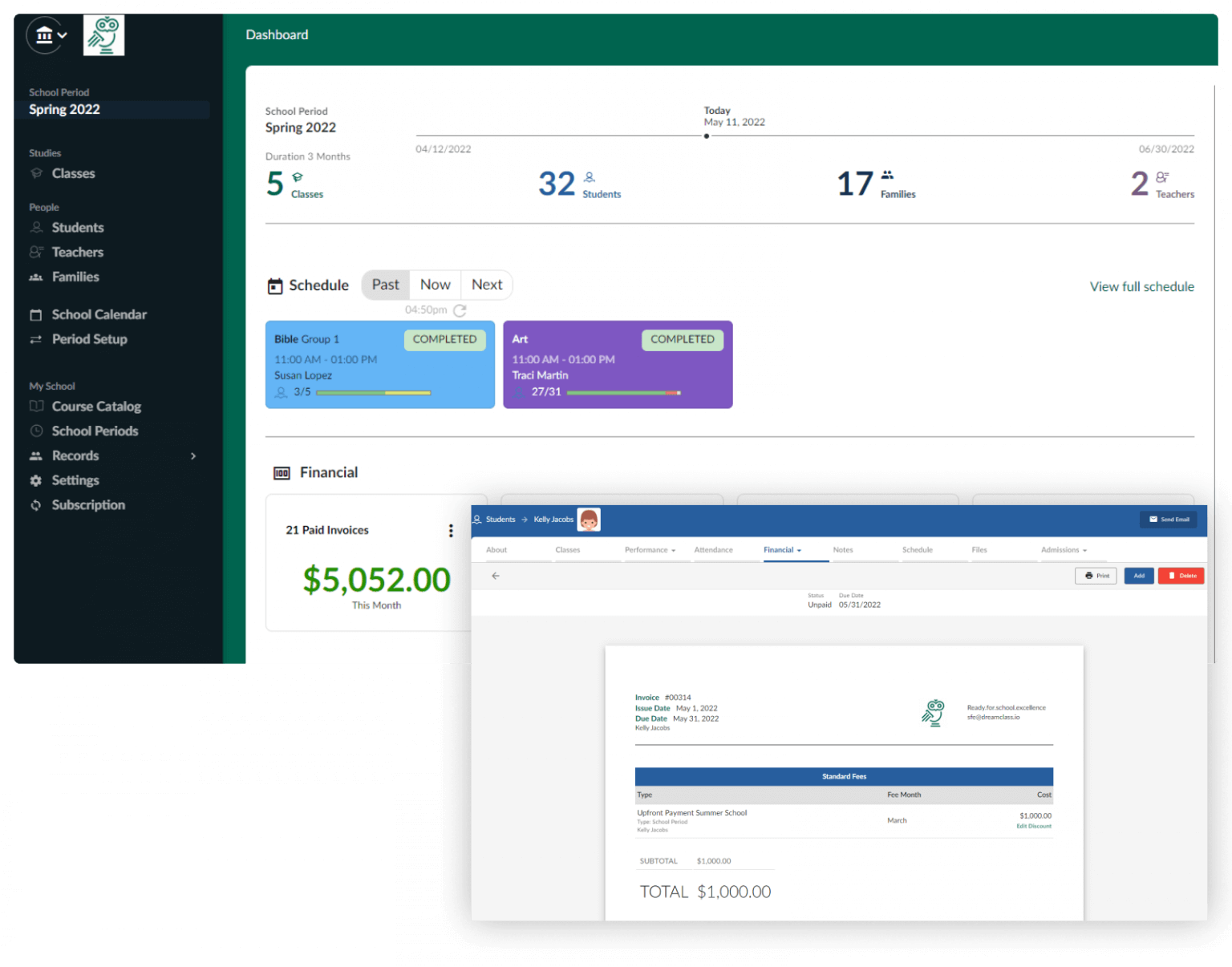Open School Periods settings
Image resolution: width=1232 pixels, height=967 pixels.
click(94, 431)
